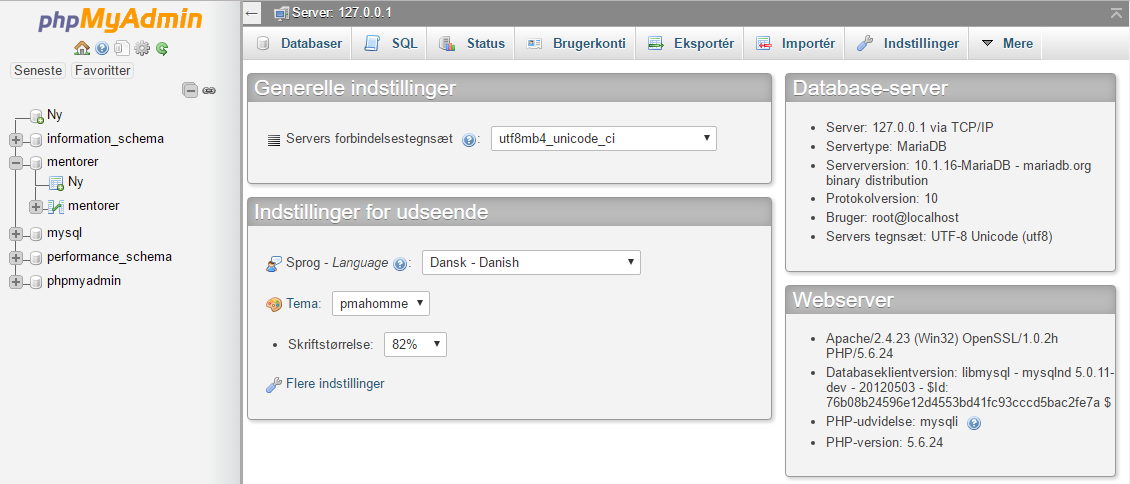Screen dimensions: 1130x484
Task: Click help icon beside Servers forbindelsestegnsæt
Action: coord(469,140)
